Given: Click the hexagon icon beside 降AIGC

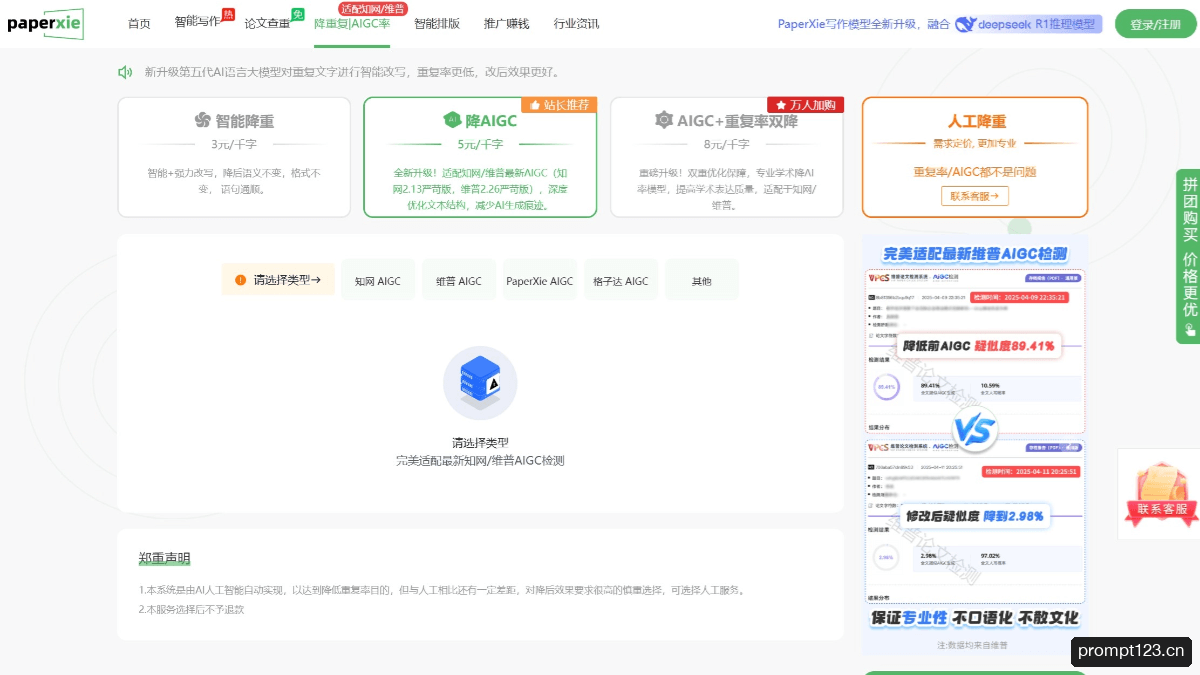Looking at the screenshot, I should click(452, 121).
